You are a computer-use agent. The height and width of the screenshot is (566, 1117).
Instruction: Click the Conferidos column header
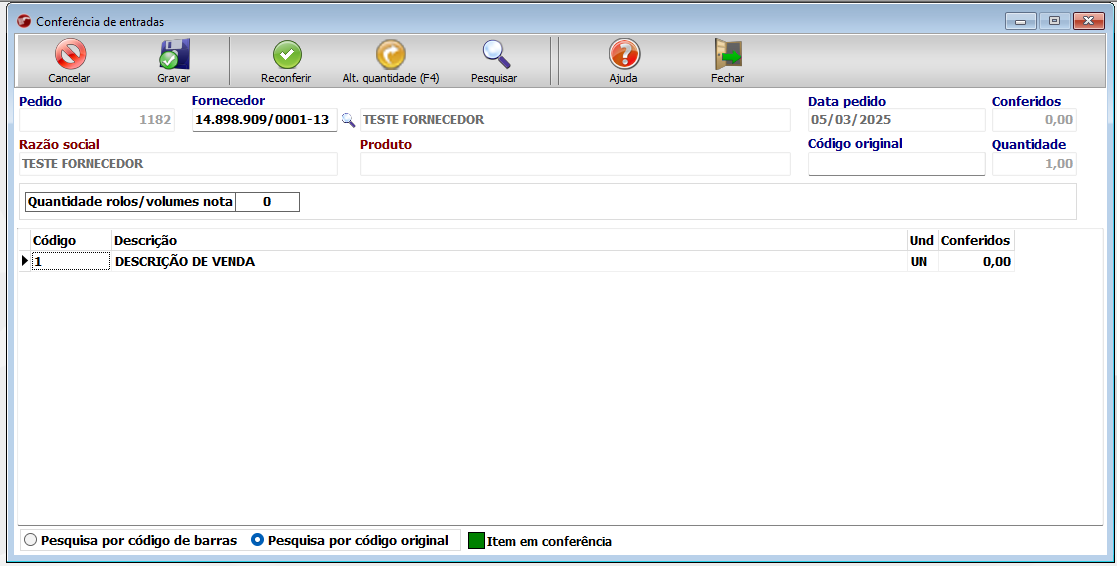pos(975,241)
